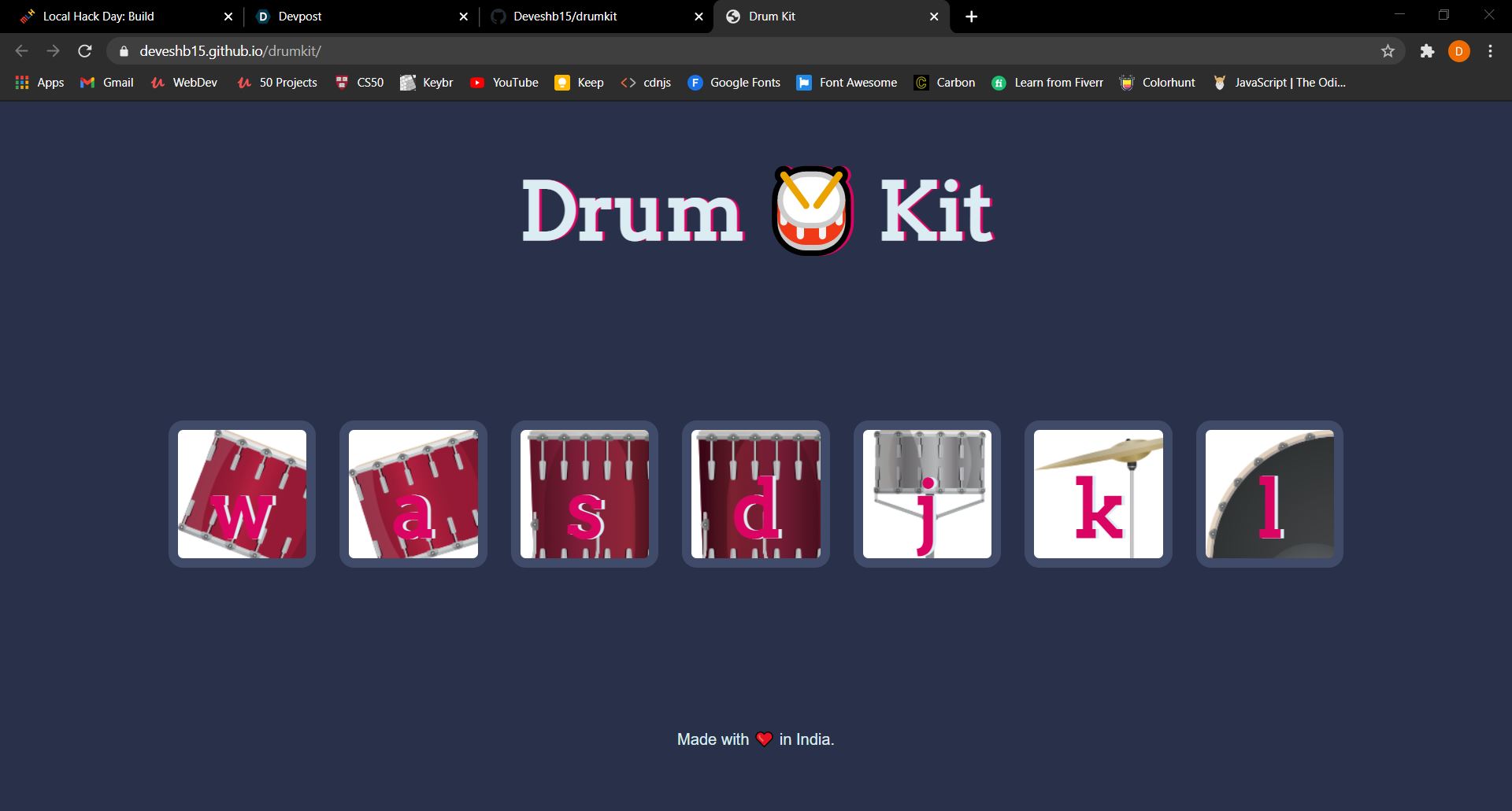Play the 's' drum pad
This screenshot has width=1512, height=811.
(x=584, y=494)
